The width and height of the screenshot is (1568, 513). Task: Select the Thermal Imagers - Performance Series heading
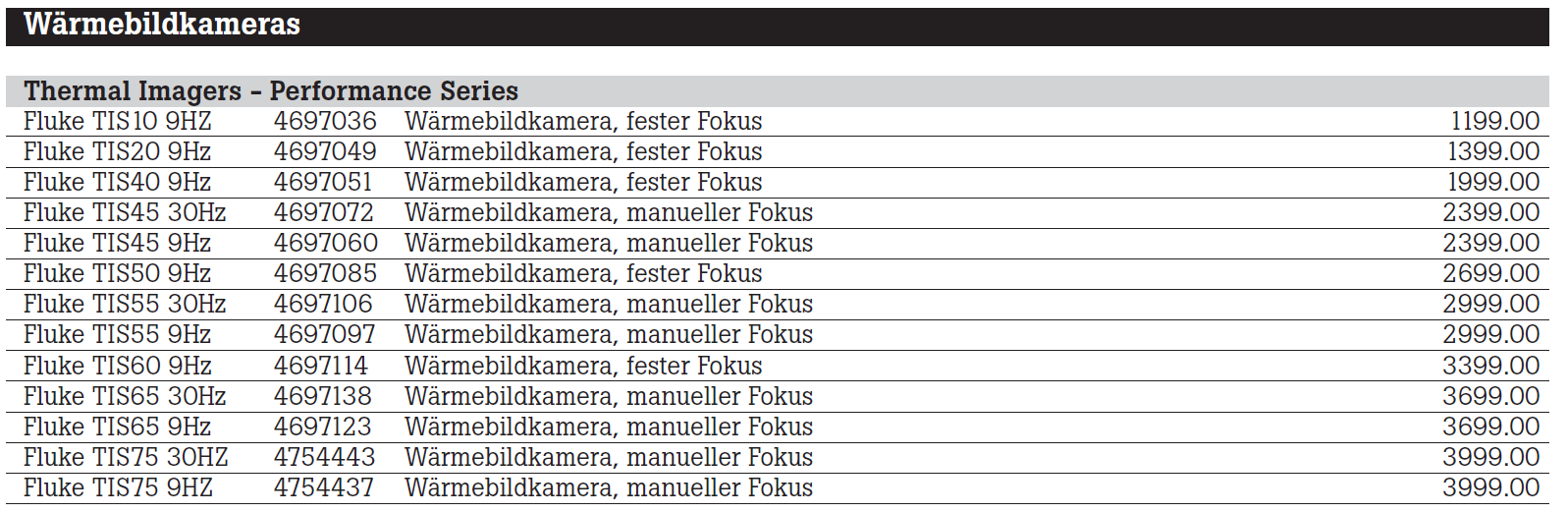(x=271, y=91)
